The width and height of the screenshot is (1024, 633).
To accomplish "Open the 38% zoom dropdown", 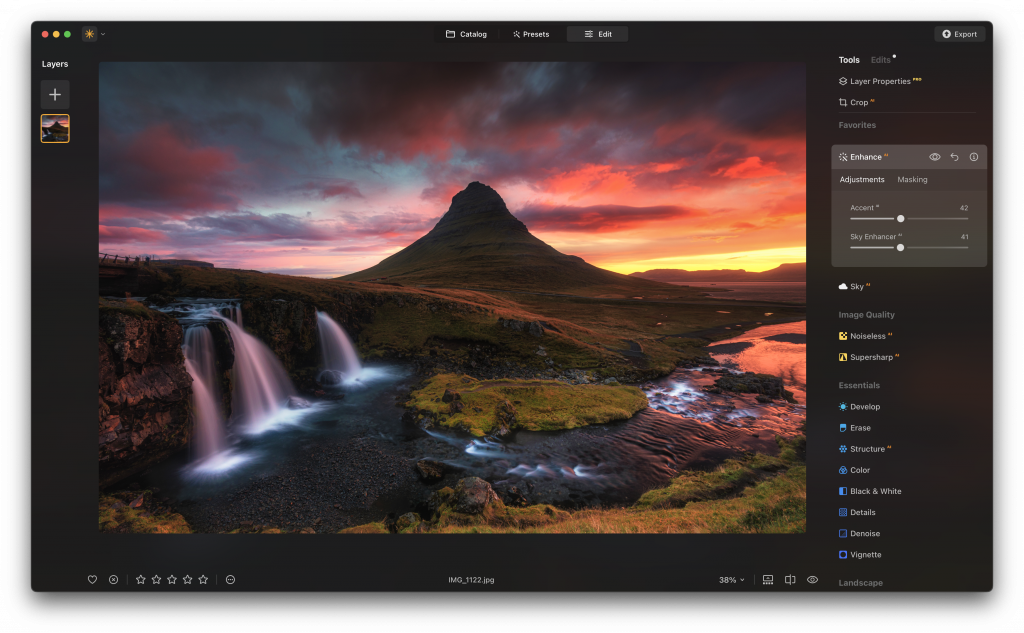I will (731, 580).
